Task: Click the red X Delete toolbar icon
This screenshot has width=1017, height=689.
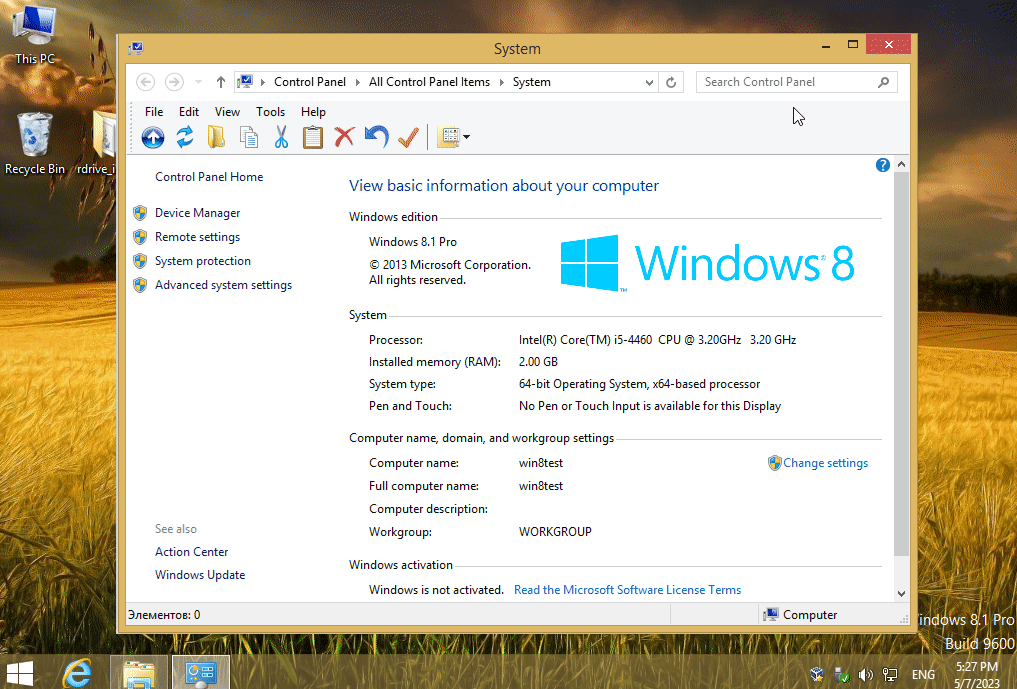Action: tap(344, 137)
